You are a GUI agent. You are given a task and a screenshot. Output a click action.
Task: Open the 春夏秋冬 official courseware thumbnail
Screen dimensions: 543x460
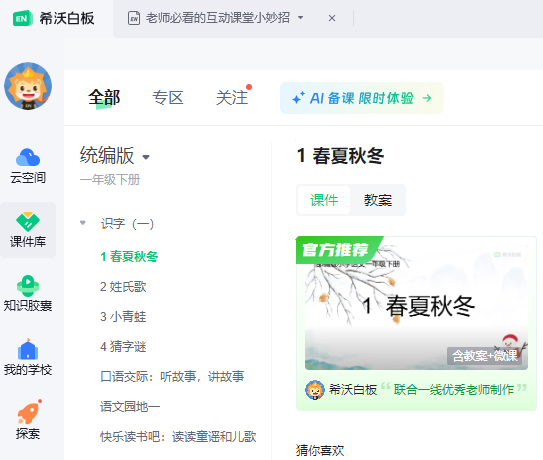click(x=416, y=303)
